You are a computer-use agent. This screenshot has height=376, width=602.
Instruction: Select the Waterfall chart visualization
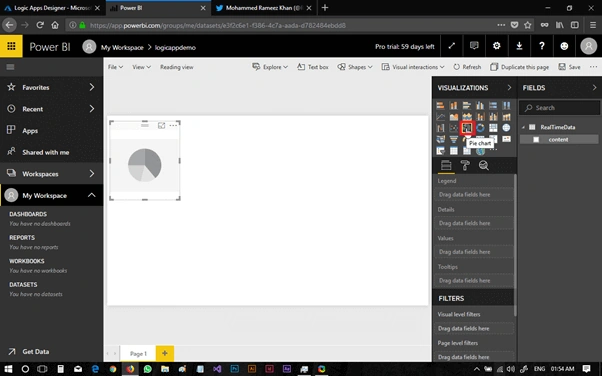tap(440, 128)
